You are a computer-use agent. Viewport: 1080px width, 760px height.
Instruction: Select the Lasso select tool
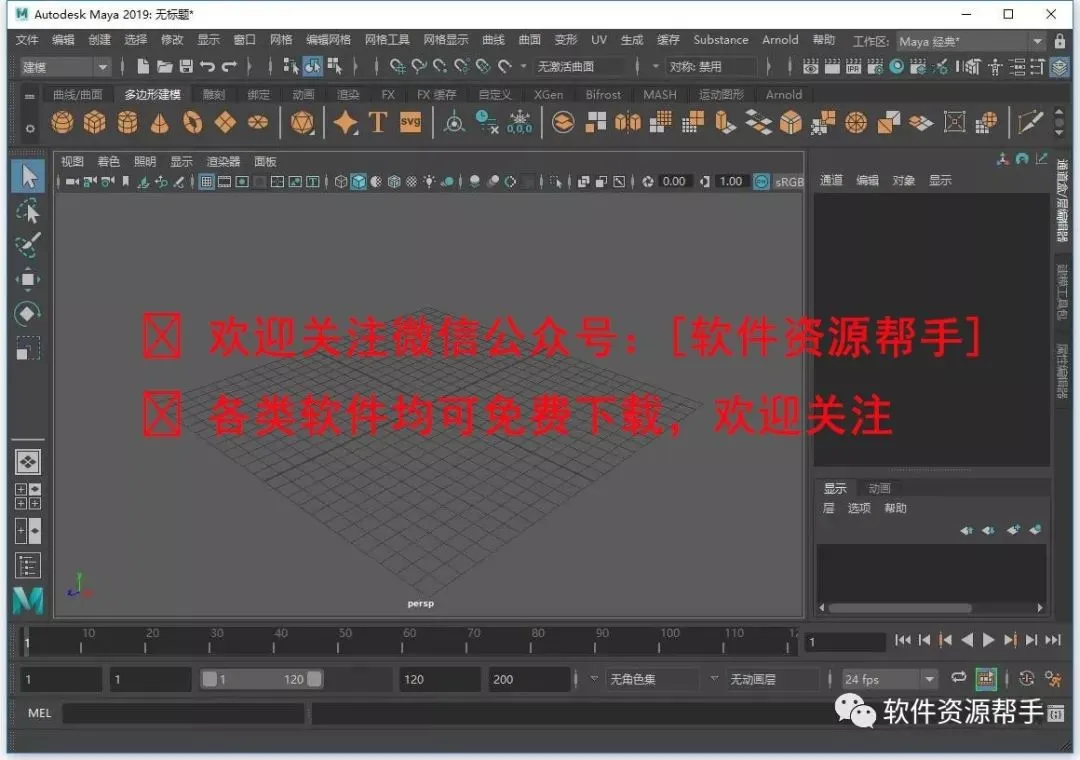click(x=28, y=211)
